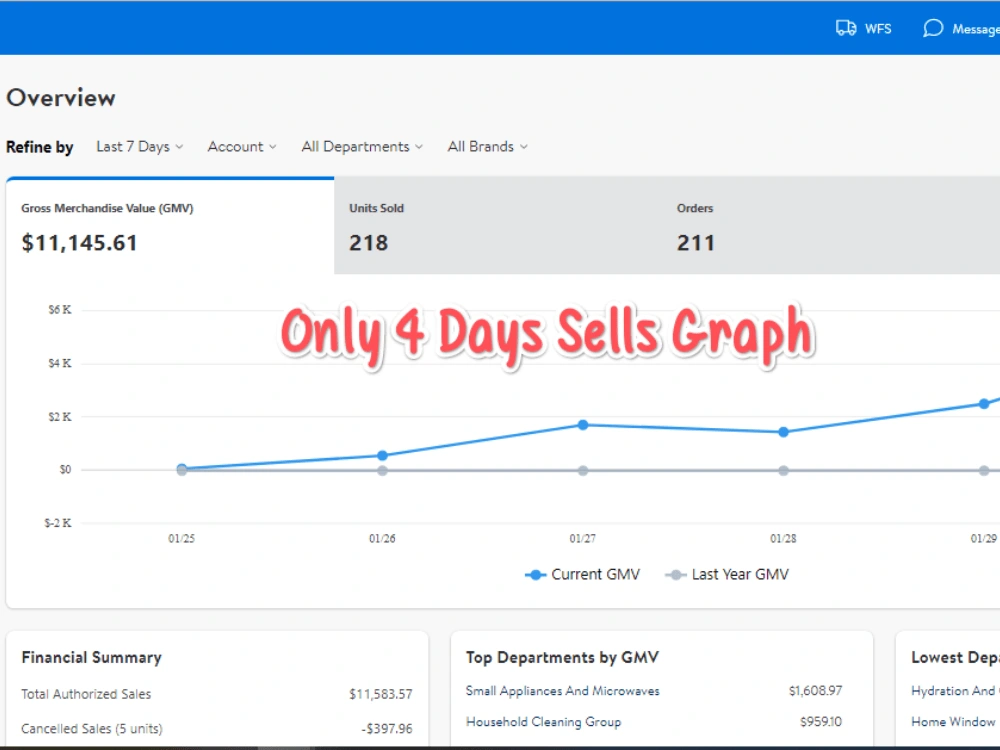Click the Current GMV data point at 01/29

[x=984, y=404]
